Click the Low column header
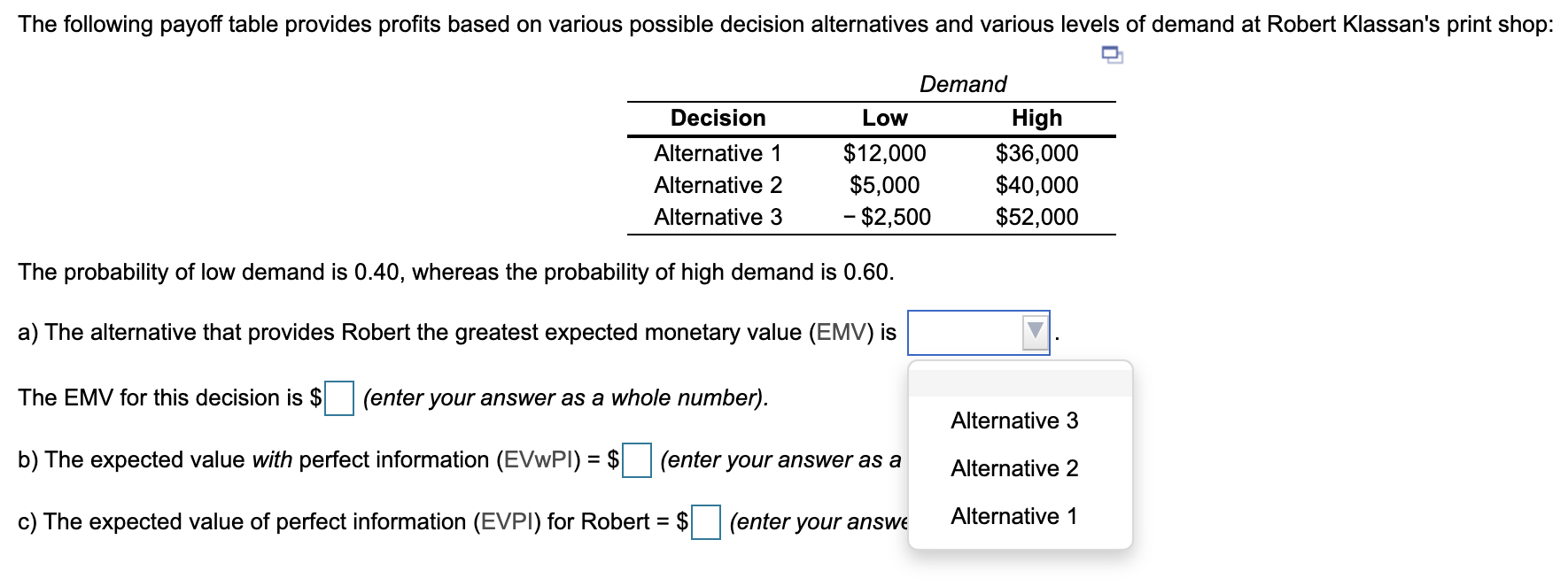Image resolution: width=1568 pixels, height=586 pixels. coord(886,118)
